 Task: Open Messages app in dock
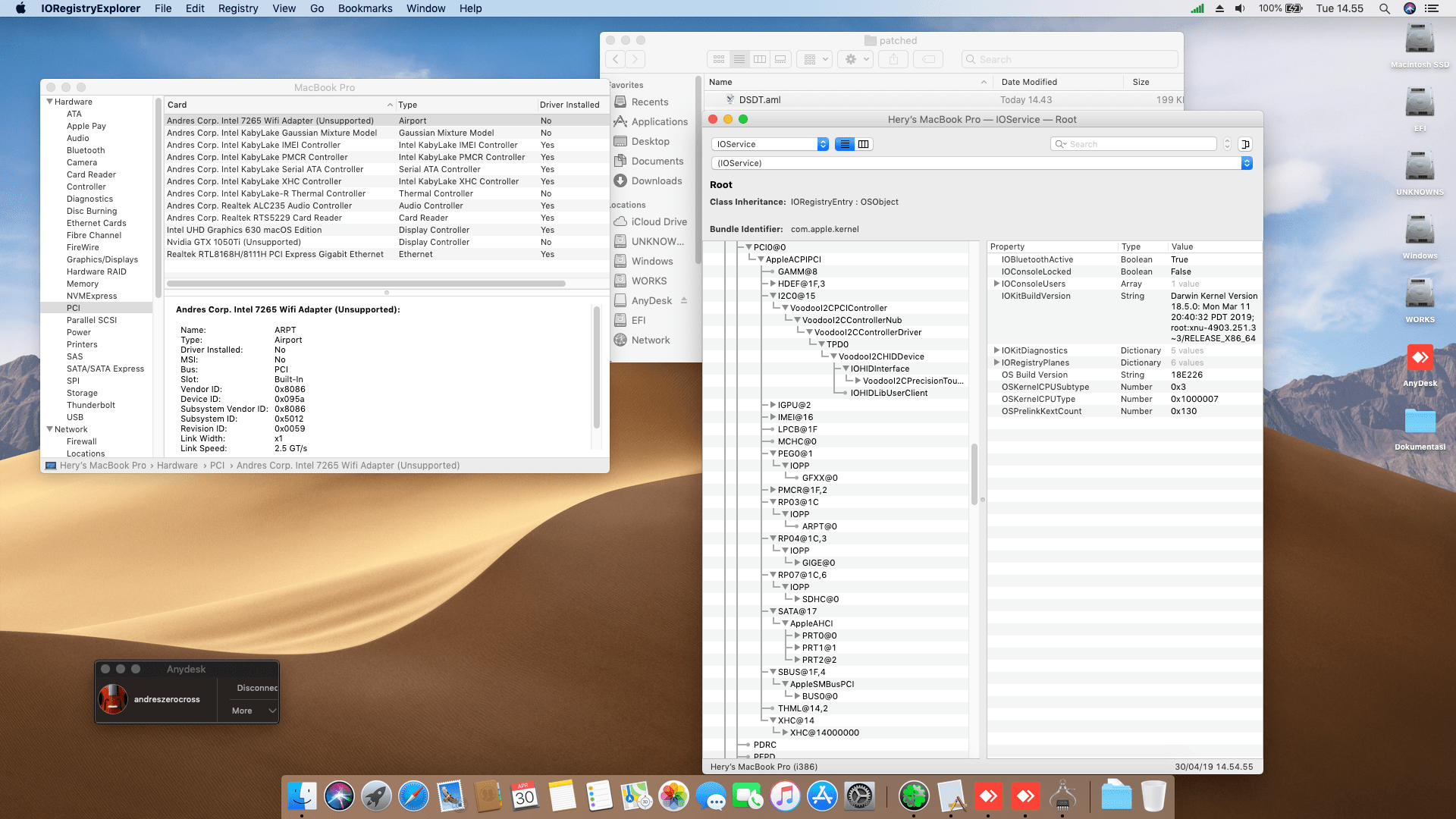coord(711,796)
